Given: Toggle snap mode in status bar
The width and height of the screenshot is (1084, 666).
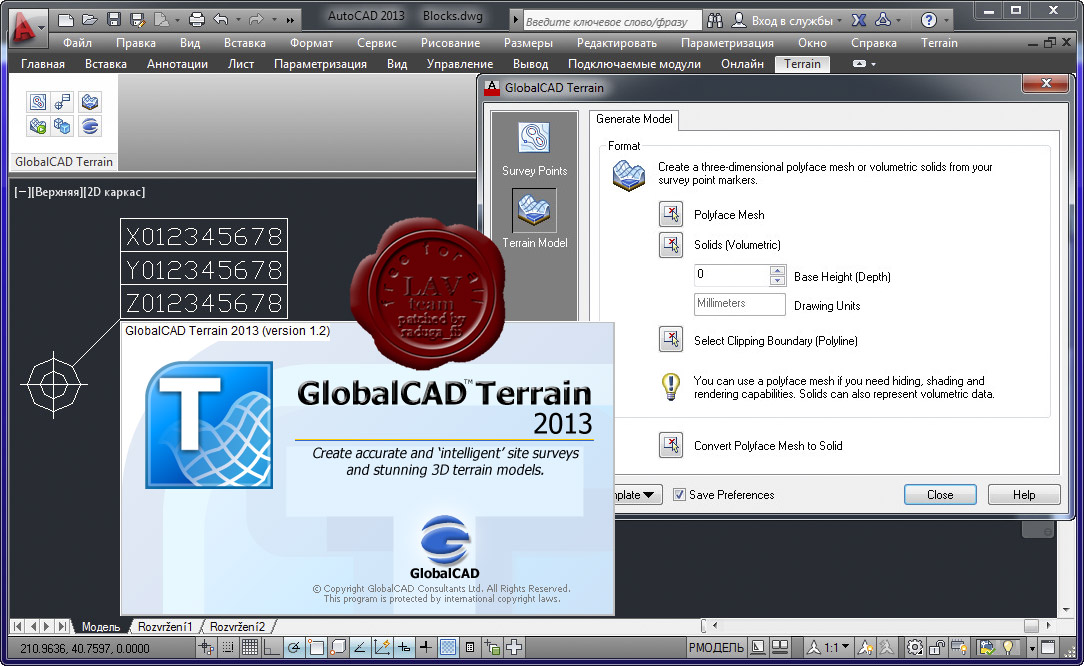Looking at the screenshot, I should pos(228,647).
